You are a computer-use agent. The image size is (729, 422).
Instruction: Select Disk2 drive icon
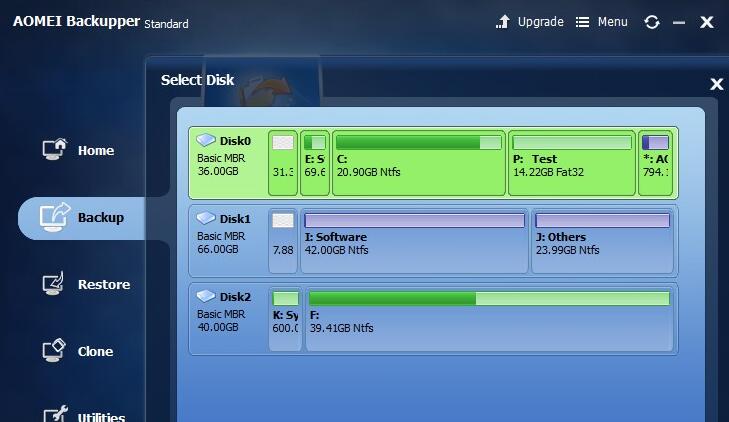point(205,296)
